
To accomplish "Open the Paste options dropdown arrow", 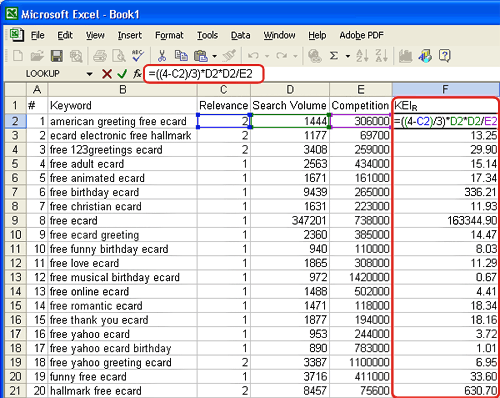I will coord(214,56).
